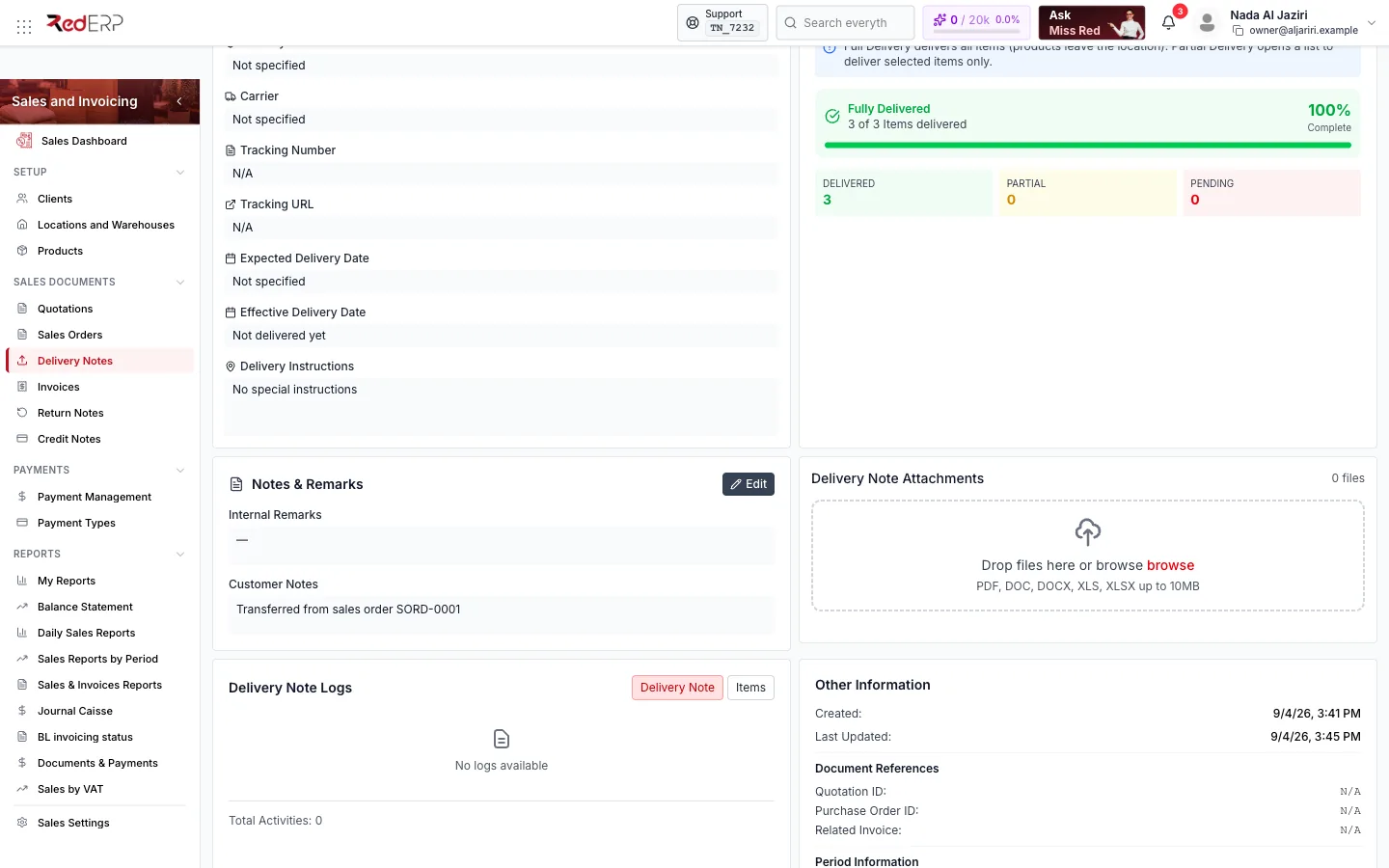Image resolution: width=1389 pixels, height=868 pixels.
Task: Click the green delivery progress bar
Action: point(1088,146)
